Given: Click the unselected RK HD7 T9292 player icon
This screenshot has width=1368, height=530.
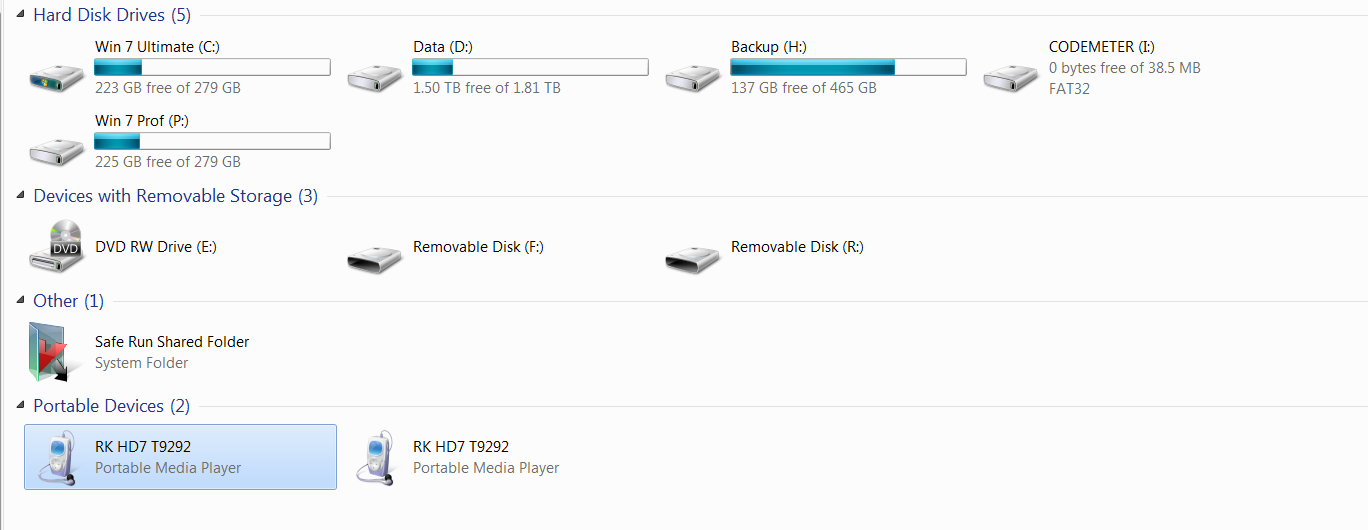Looking at the screenshot, I should coord(375,457).
